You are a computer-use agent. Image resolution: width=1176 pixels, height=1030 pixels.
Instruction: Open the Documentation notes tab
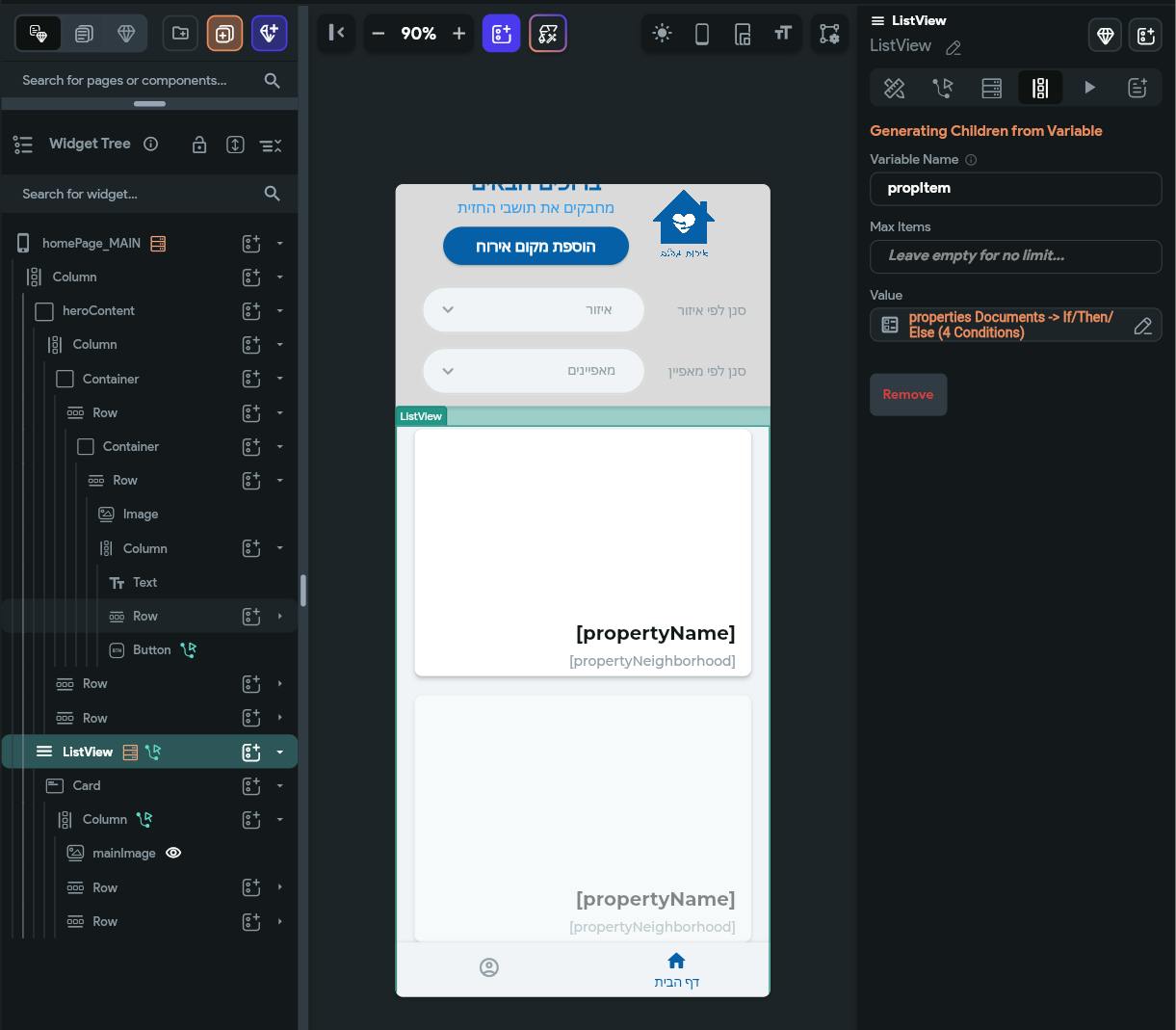click(1137, 88)
